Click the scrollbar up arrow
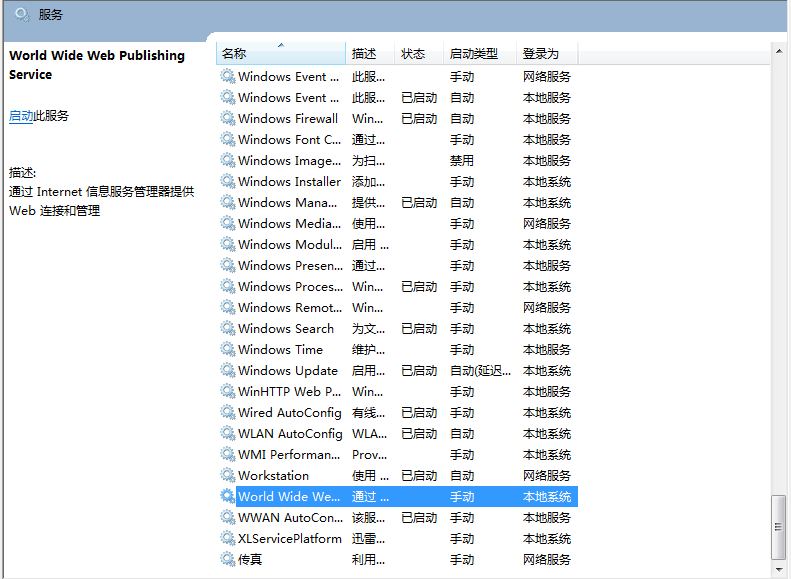The width and height of the screenshot is (791, 579). point(779,51)
